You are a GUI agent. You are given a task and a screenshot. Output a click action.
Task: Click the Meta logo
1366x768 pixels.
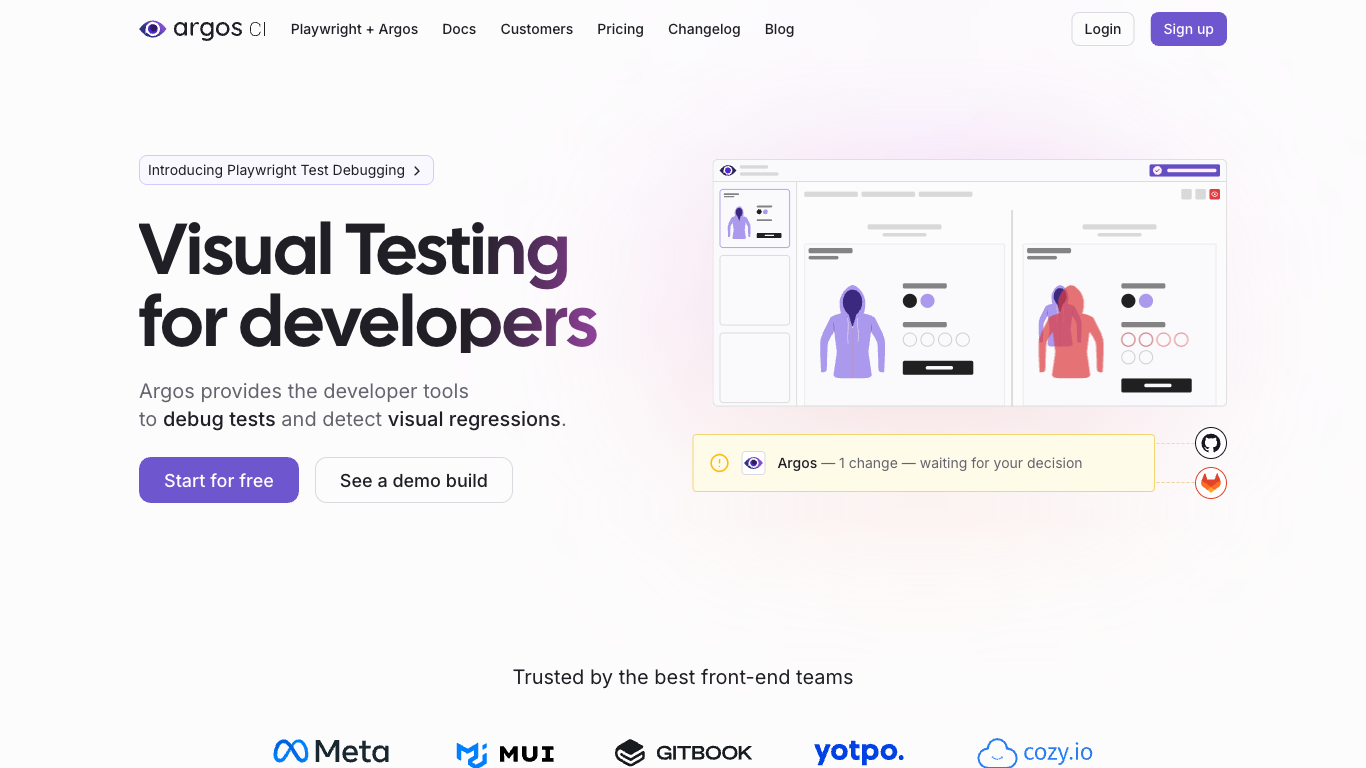331,751
